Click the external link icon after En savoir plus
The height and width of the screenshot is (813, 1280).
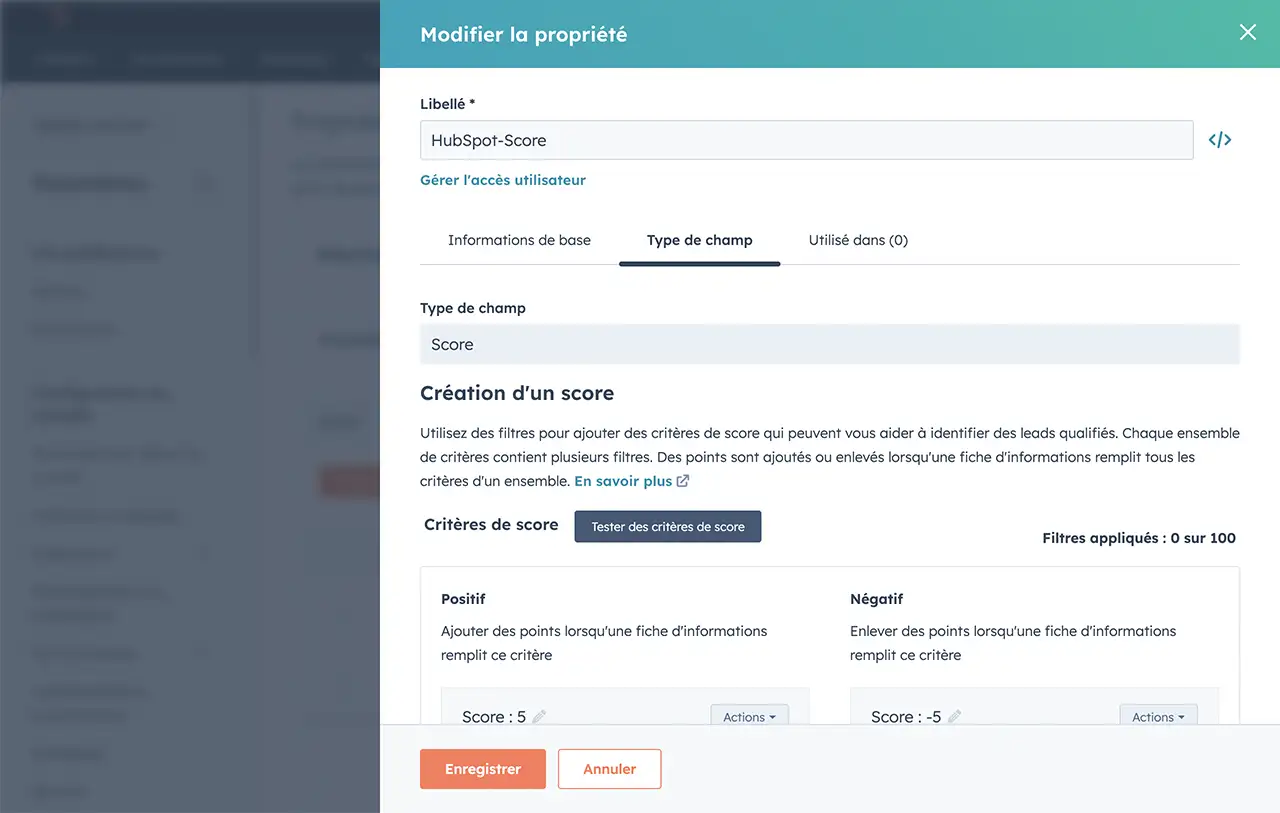[x=683, y=481]
